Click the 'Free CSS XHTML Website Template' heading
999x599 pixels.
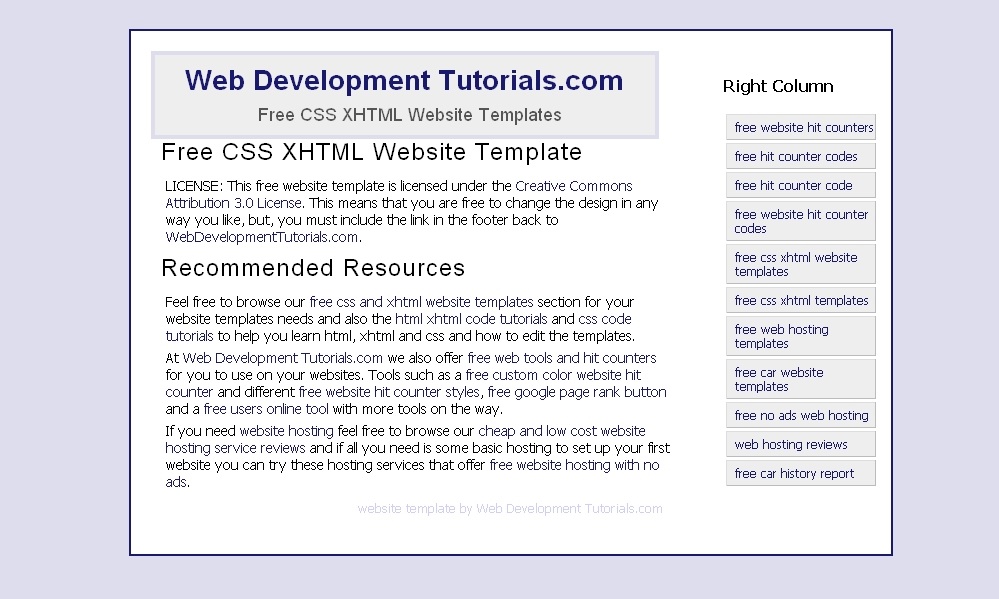pyautogui.click(x=371, y=152)
